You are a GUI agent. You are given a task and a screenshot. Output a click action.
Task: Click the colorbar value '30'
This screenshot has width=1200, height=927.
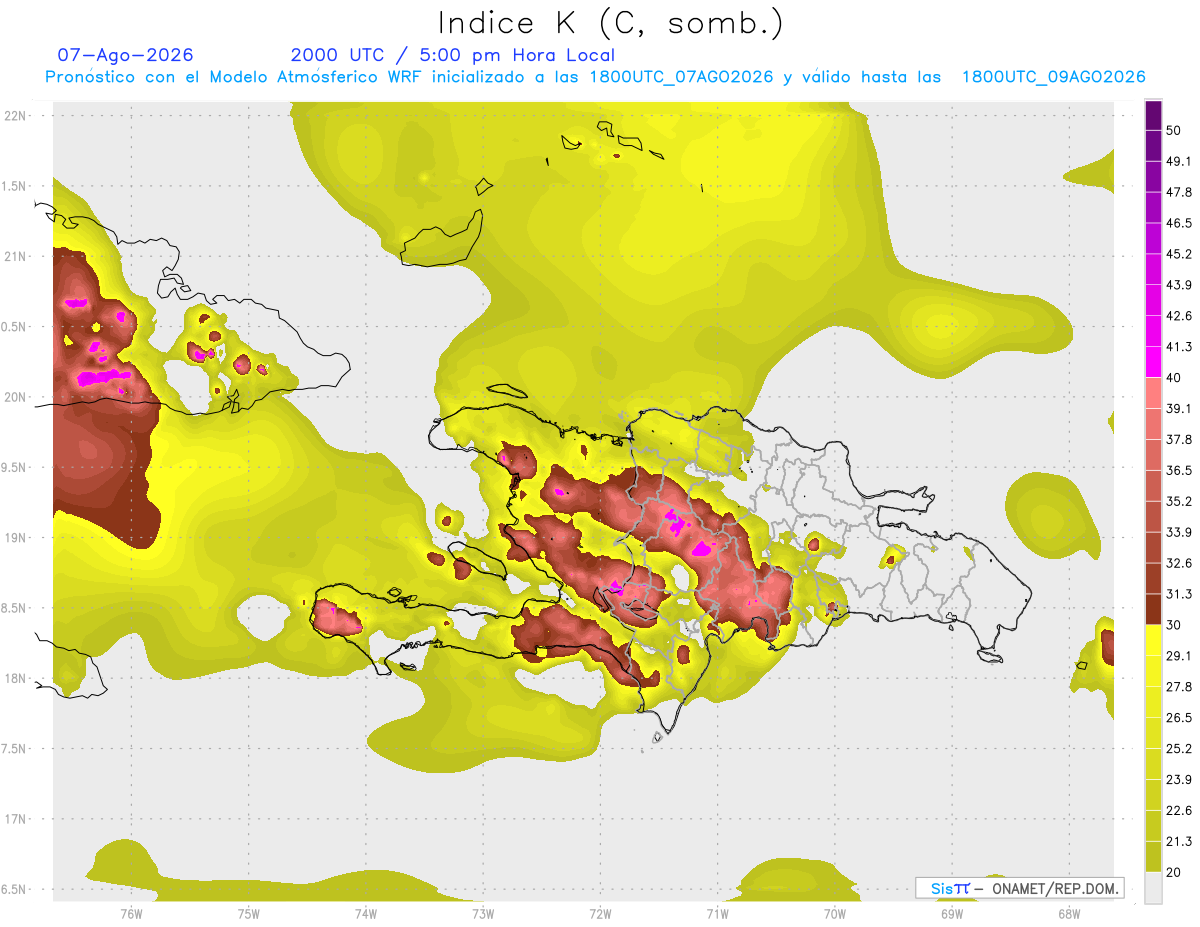[1174, 625]
